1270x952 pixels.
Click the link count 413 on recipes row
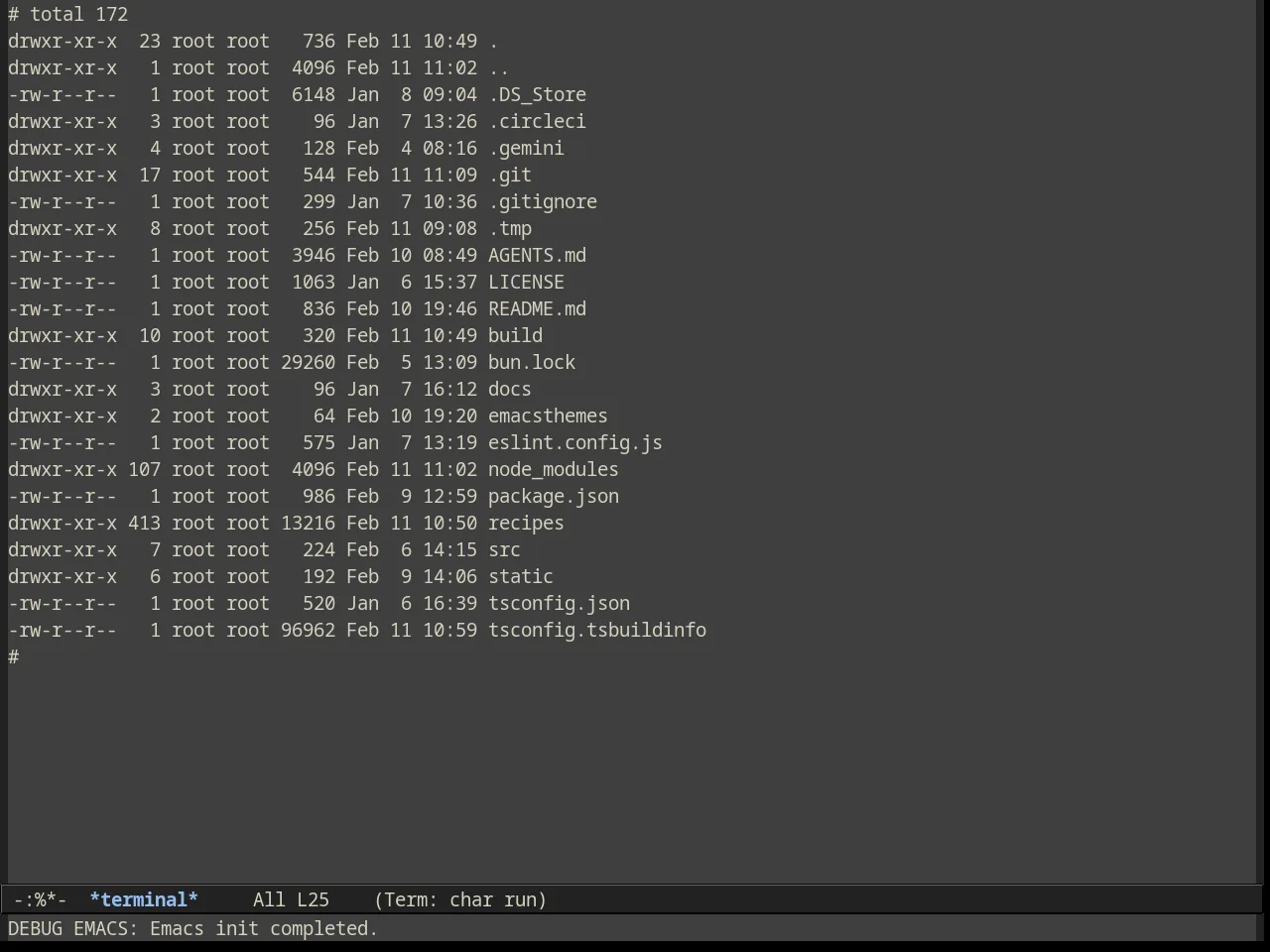point(144,523)
